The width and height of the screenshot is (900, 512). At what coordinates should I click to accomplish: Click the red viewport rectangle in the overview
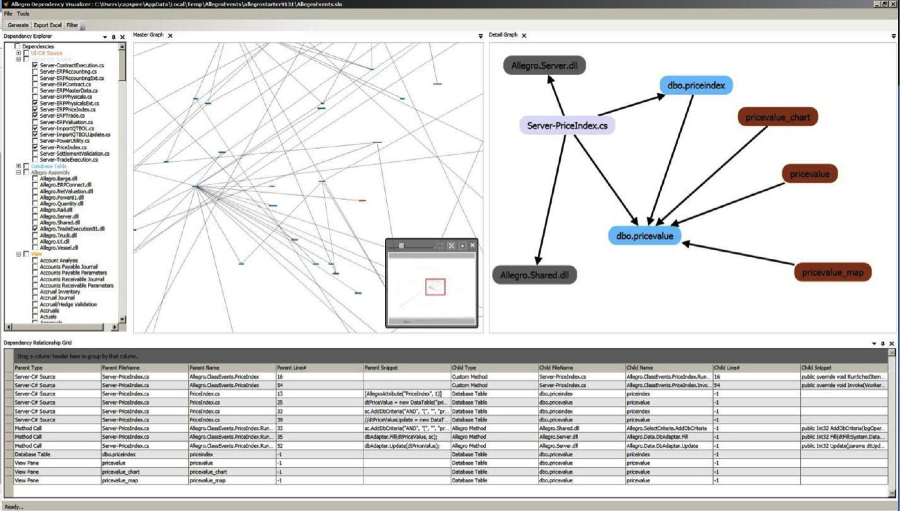click(435, 286)
